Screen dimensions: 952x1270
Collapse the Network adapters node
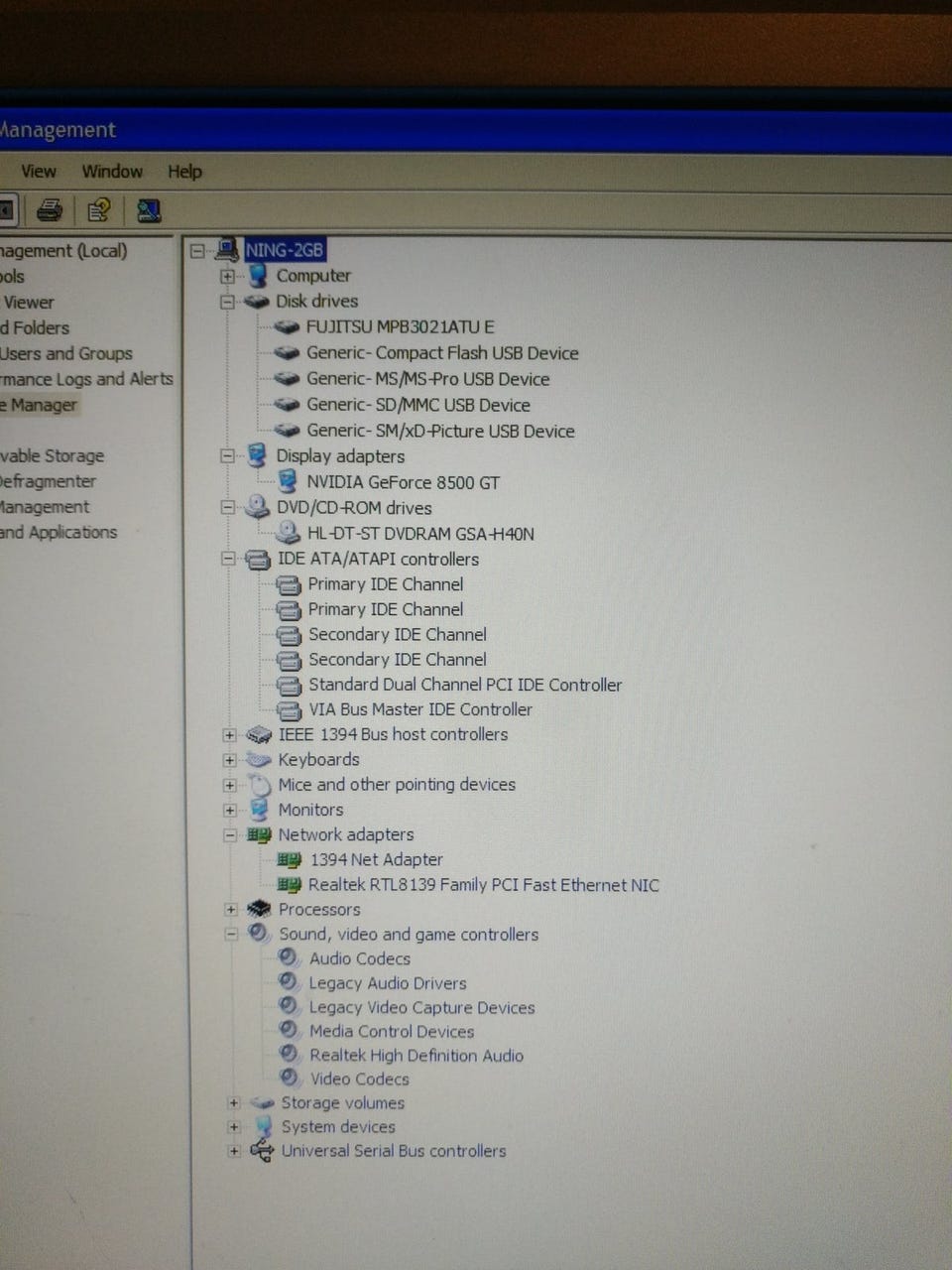(230, 835)
